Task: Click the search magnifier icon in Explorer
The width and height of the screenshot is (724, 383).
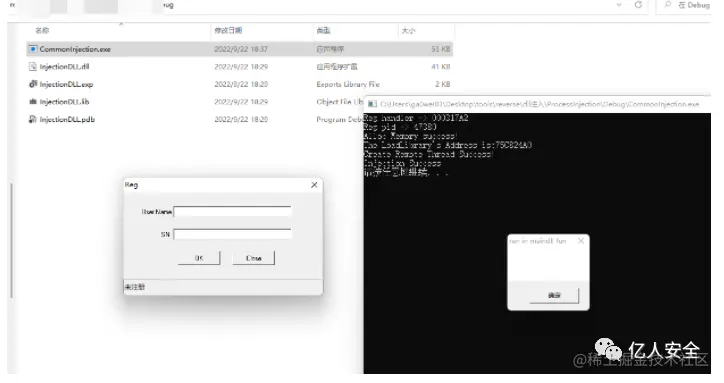Action: coord(668,5)
